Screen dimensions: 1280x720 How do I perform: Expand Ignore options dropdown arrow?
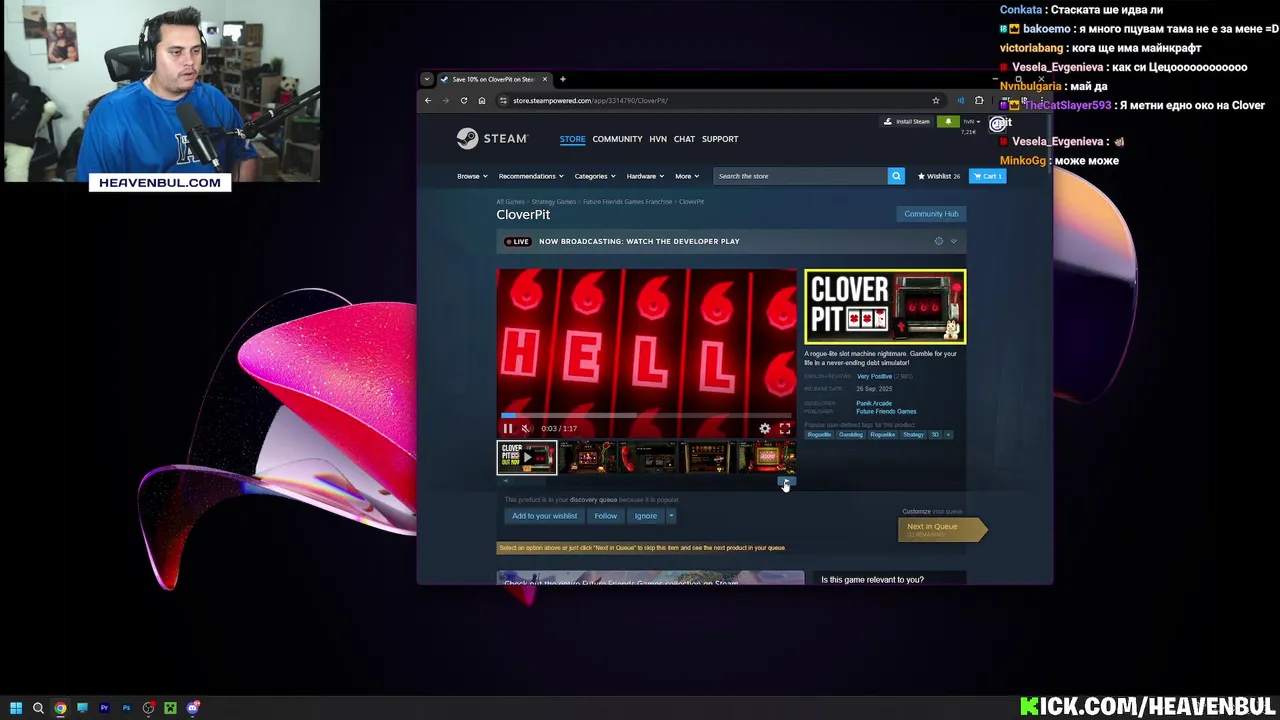(671, 516)
